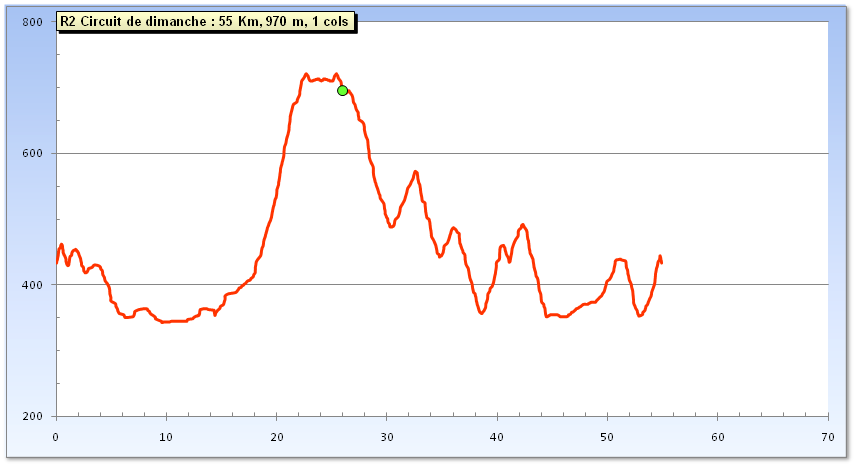Screen dimensions: 856x467
Task: Select the 40 km horizontal axis label
Action: coord(497,437)
